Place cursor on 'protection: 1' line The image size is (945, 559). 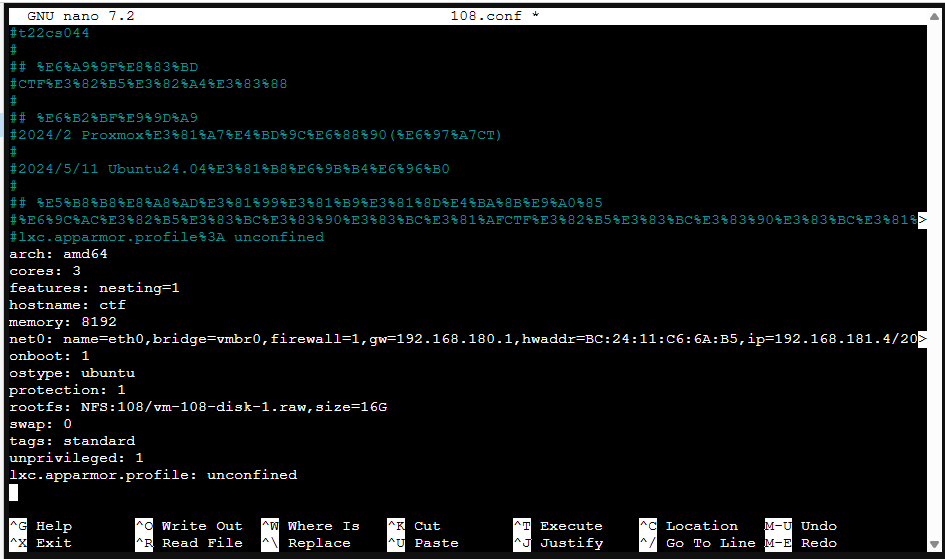click(x=68, y=390)
